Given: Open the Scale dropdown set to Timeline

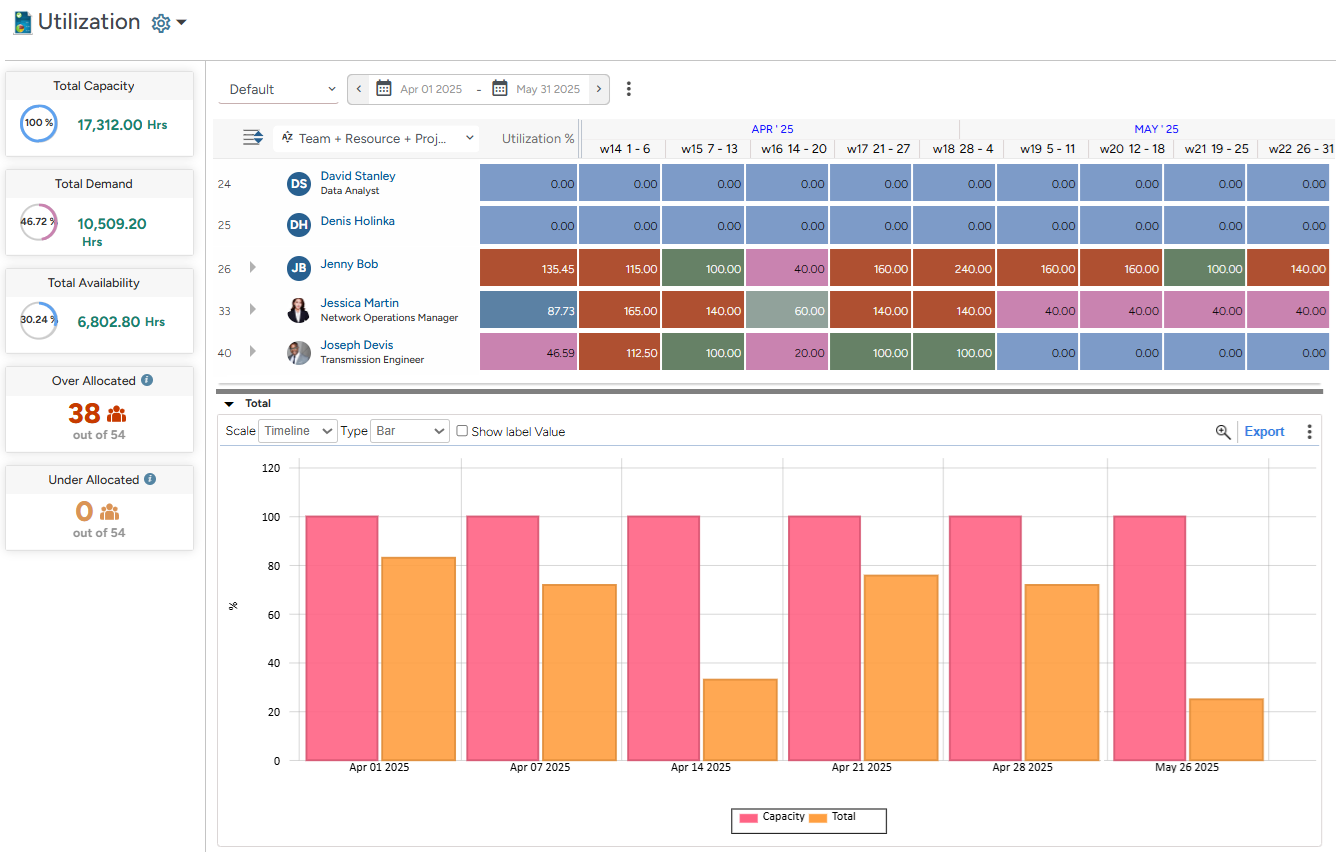Looking at the screenshot, I should (x=297, y=431).
